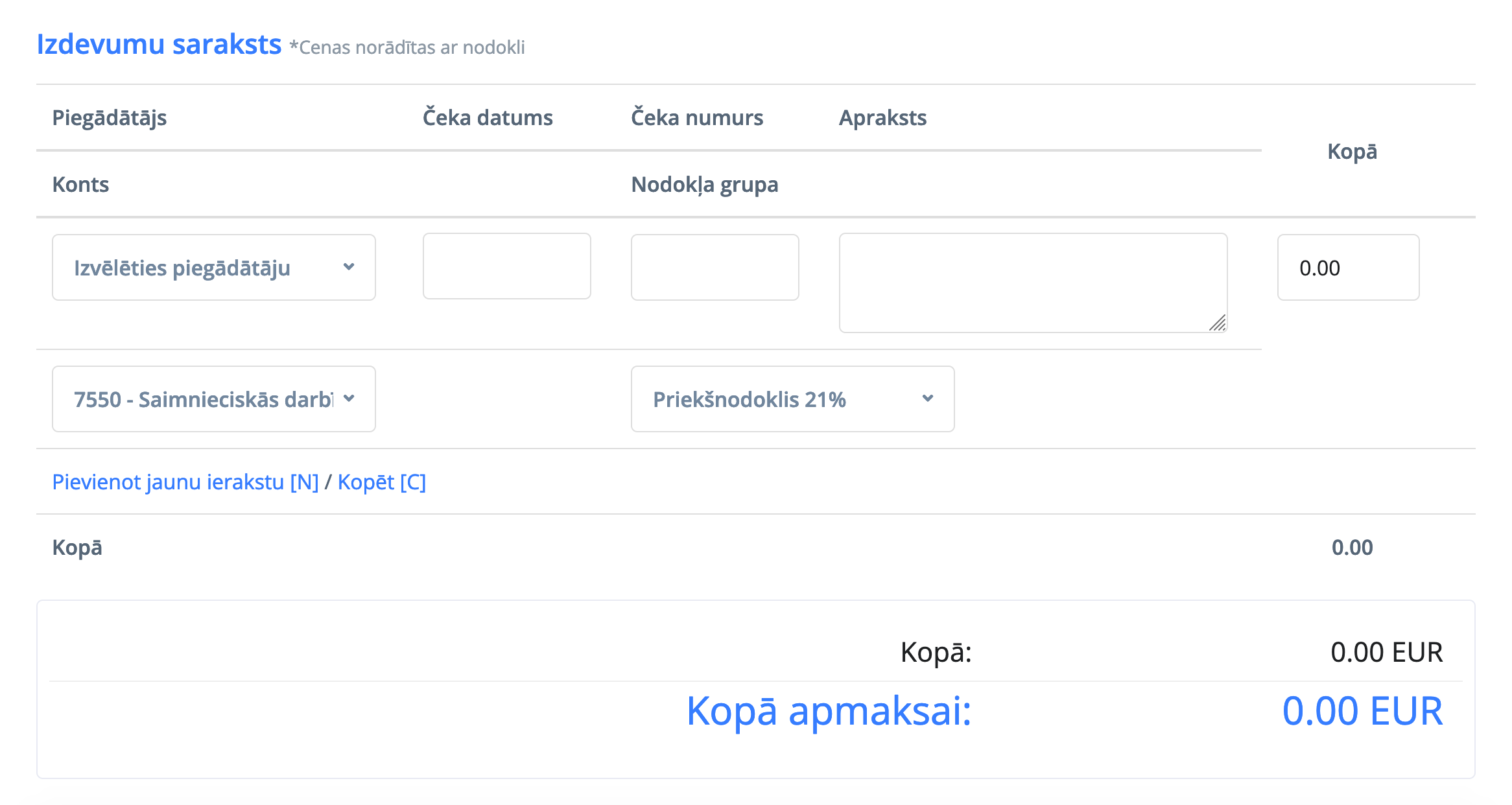This screenshot has height=805, width=1512.
Task: Click the Apraksts textarea resize handle
Action: [1218, 323]
